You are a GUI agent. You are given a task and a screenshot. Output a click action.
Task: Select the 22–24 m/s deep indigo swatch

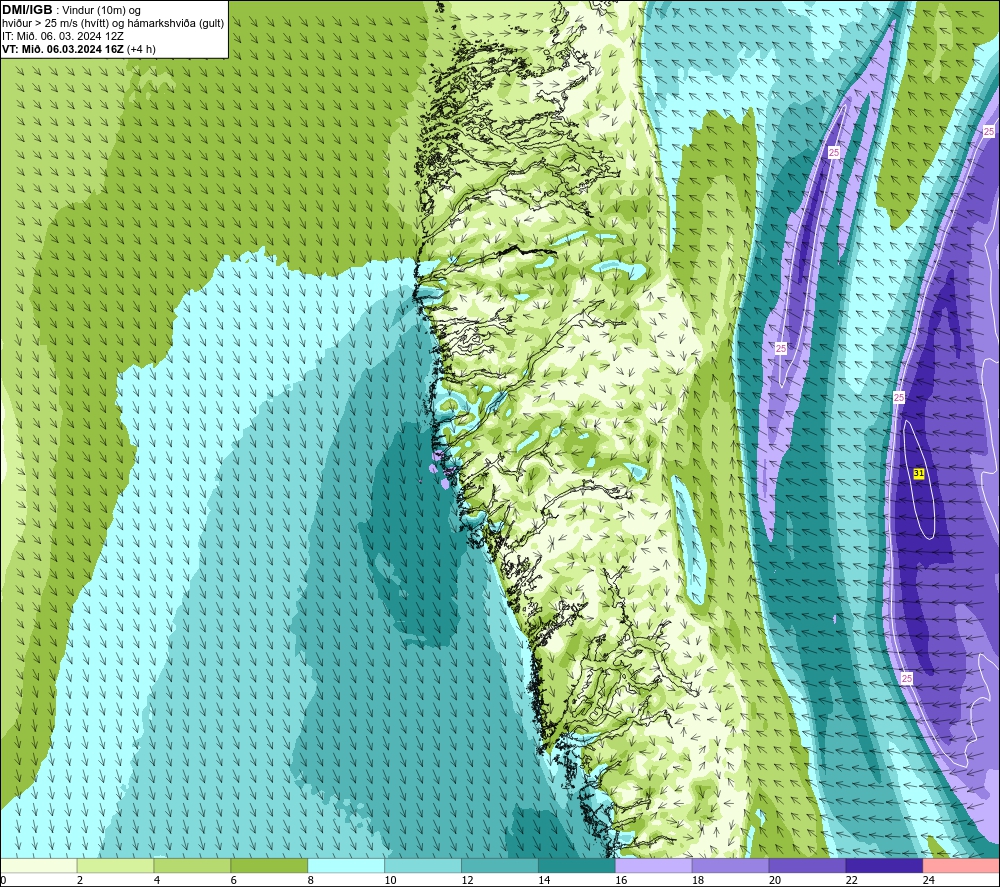tap(884, 865)
